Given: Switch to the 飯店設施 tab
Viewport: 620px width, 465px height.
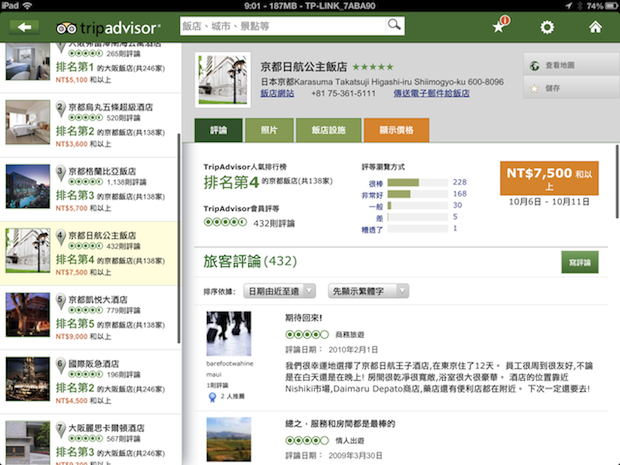Looking at the screenshot, I should 329,130.
